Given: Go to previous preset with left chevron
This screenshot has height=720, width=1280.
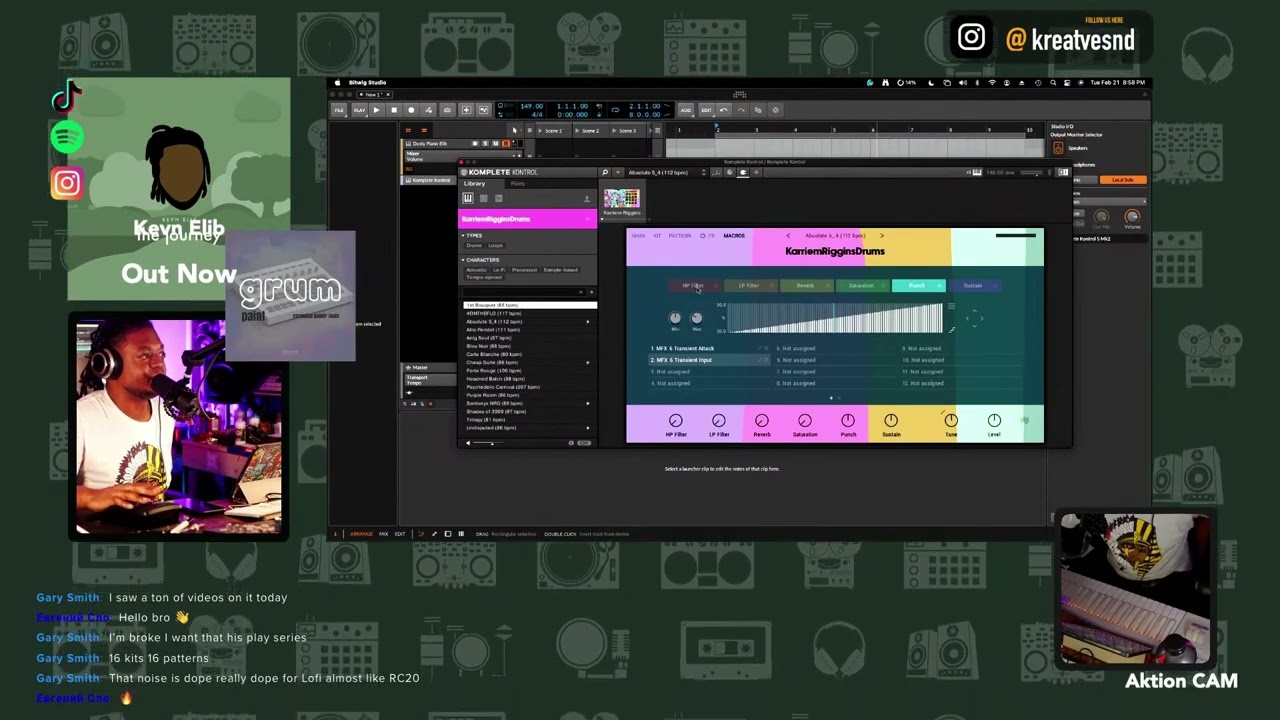Looking at the screenshot, I should pyautogui.click(x=788, y=236).
